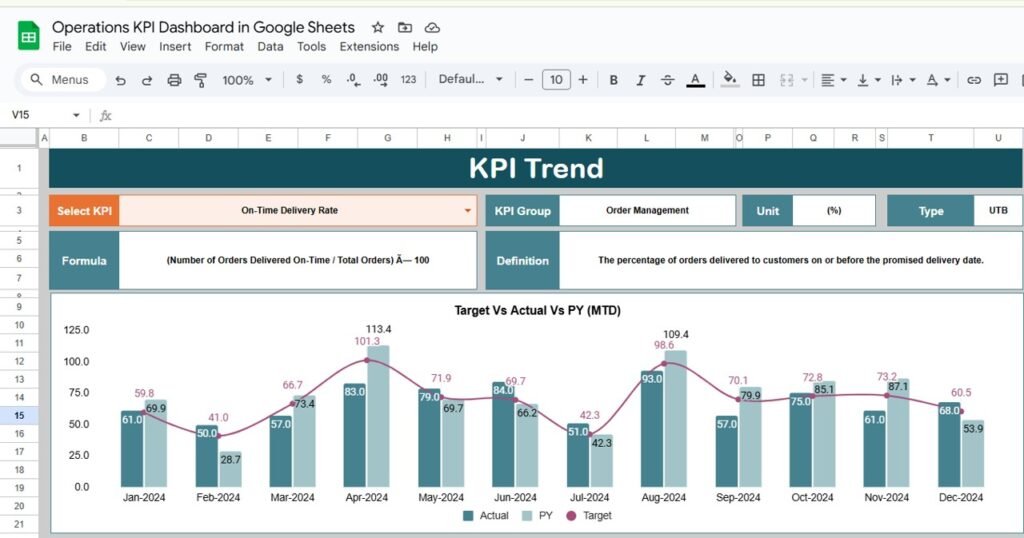The image size is (1024, 538).
Task: Click the Redo arrow
Action: coord(147,80)
